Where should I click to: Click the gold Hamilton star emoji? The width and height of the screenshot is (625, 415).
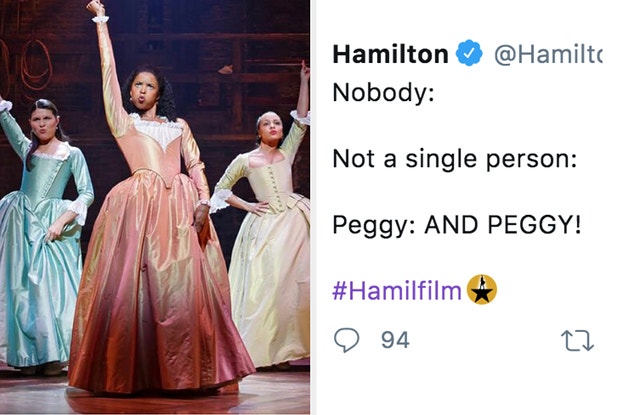(x=483, y=289)
